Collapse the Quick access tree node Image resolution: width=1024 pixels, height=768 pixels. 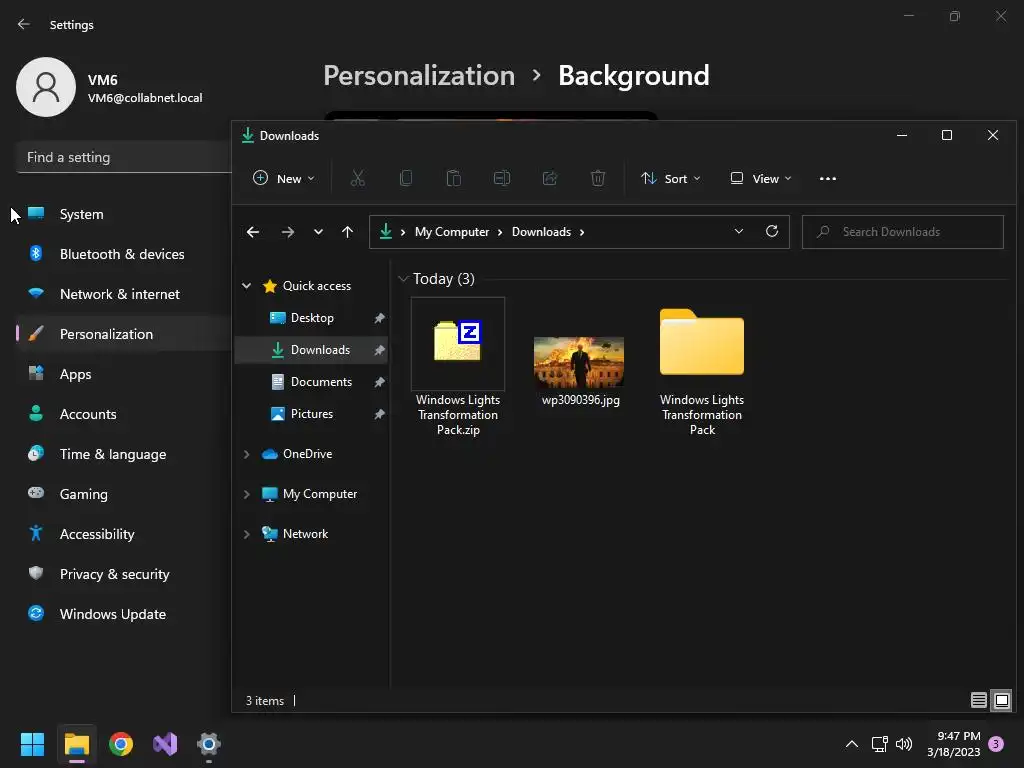(x=246, y=285)
